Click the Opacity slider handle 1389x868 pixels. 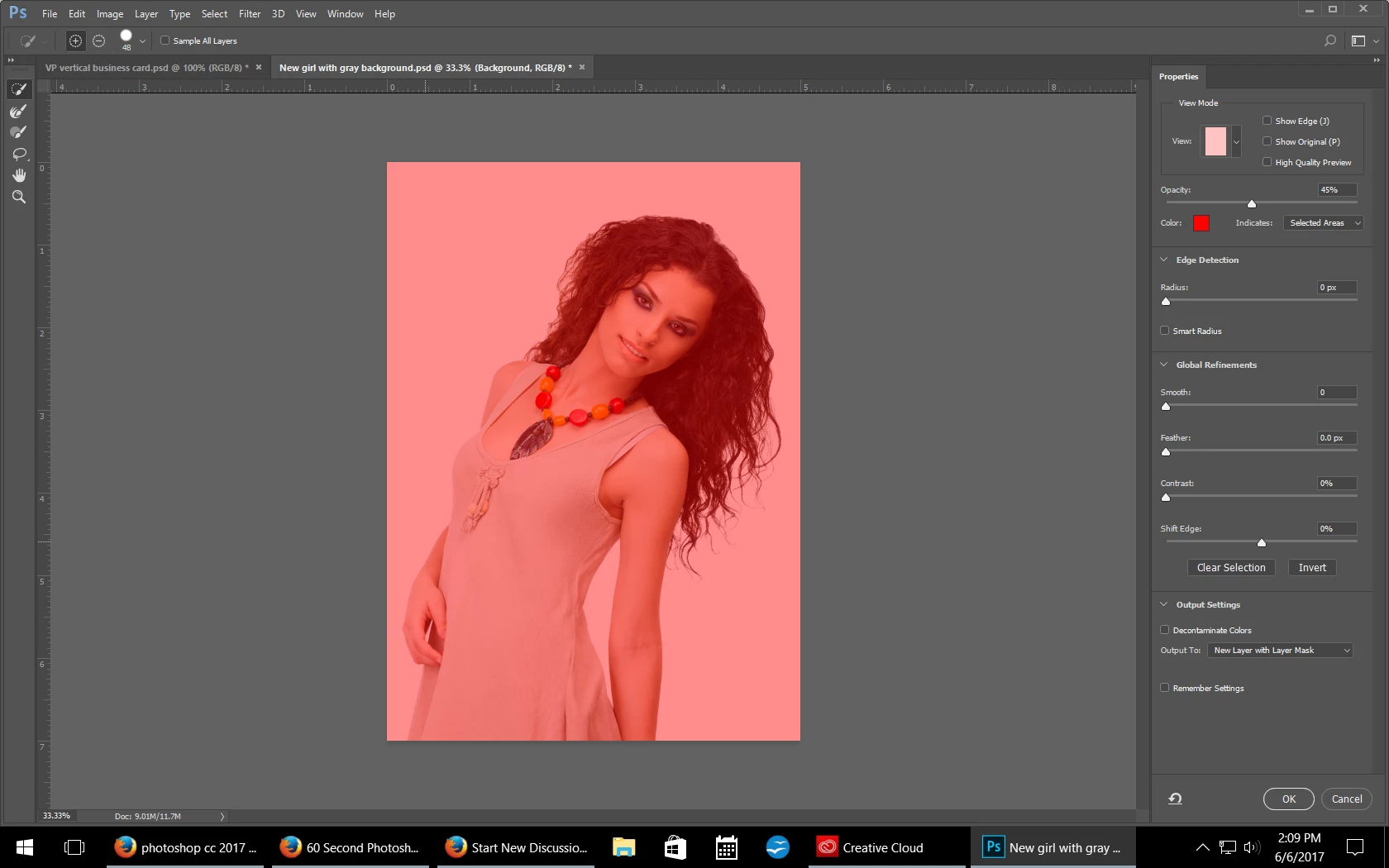coord(1252,203)
